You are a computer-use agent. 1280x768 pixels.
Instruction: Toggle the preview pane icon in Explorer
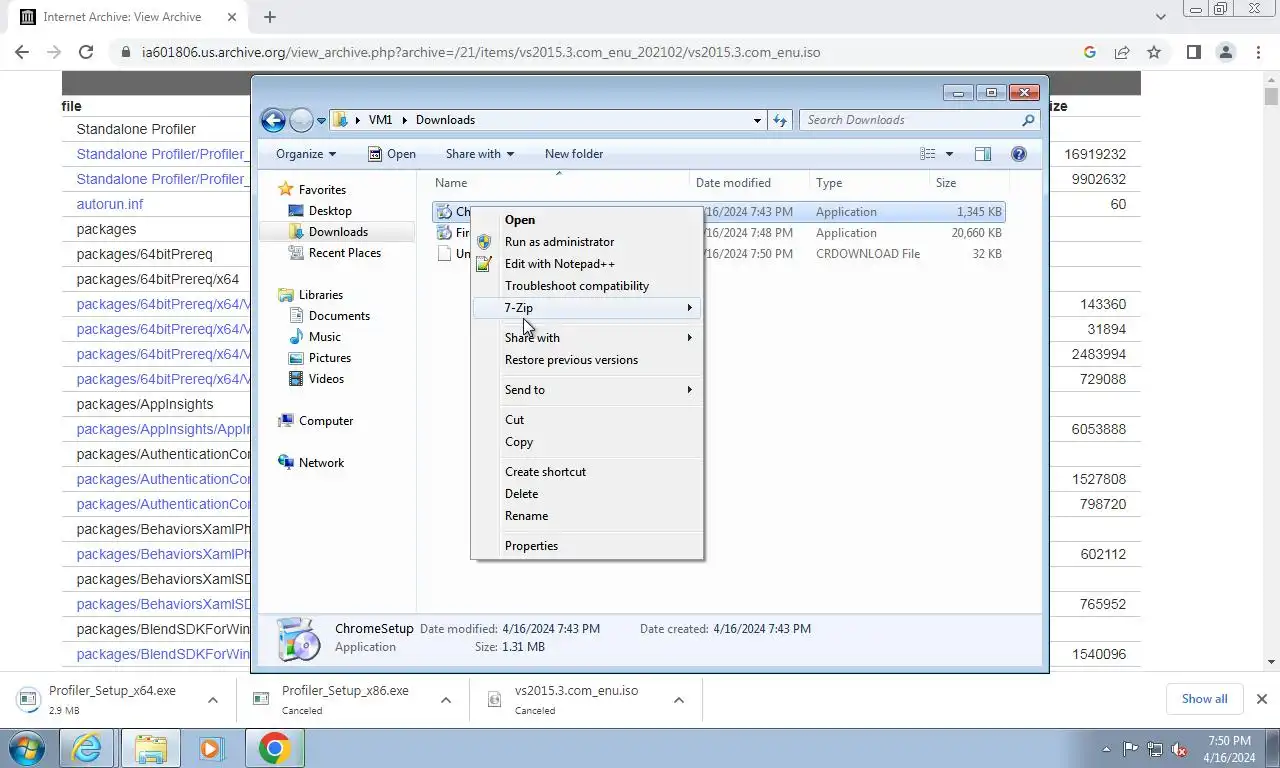983,154
